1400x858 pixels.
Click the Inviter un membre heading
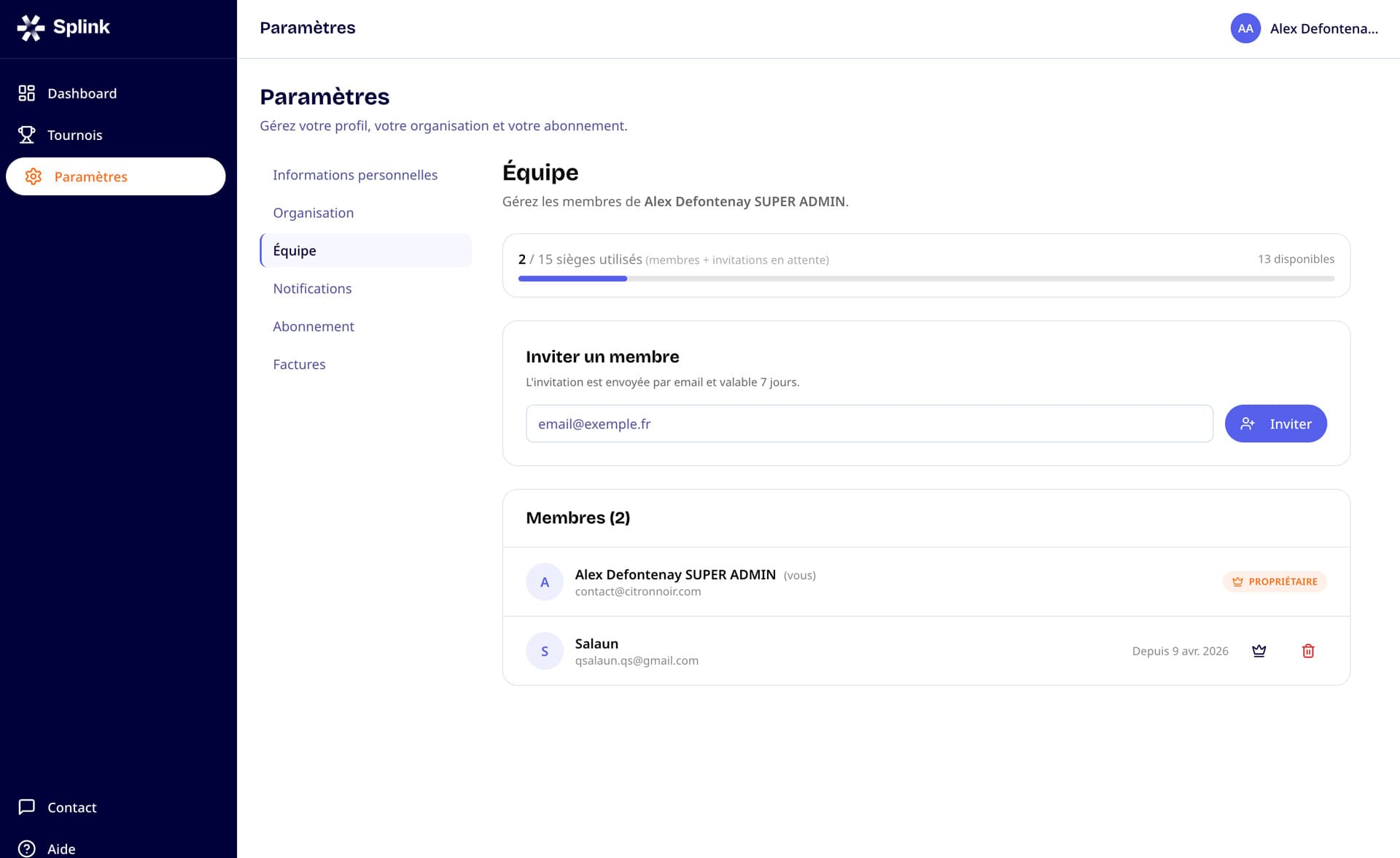pyautogui.click(x=602, y=356)
